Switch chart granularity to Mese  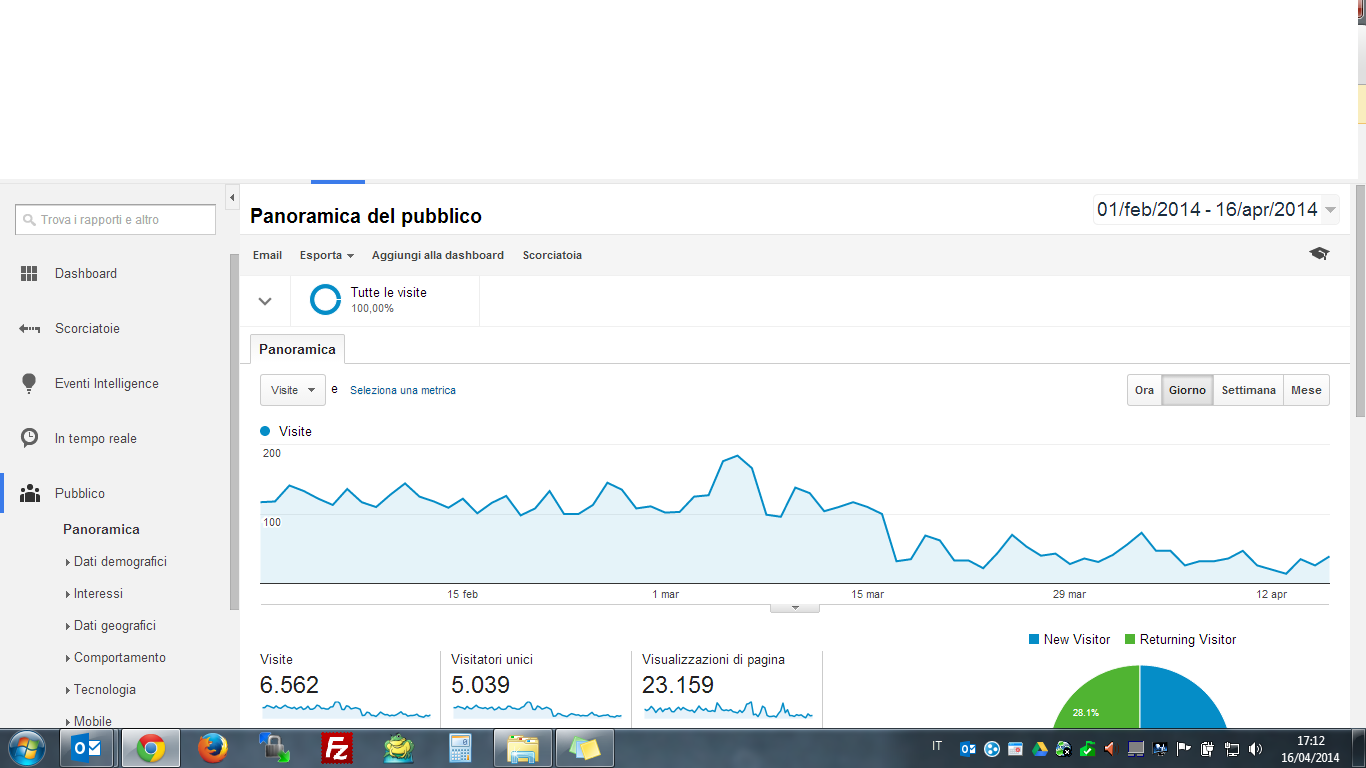1306,390
